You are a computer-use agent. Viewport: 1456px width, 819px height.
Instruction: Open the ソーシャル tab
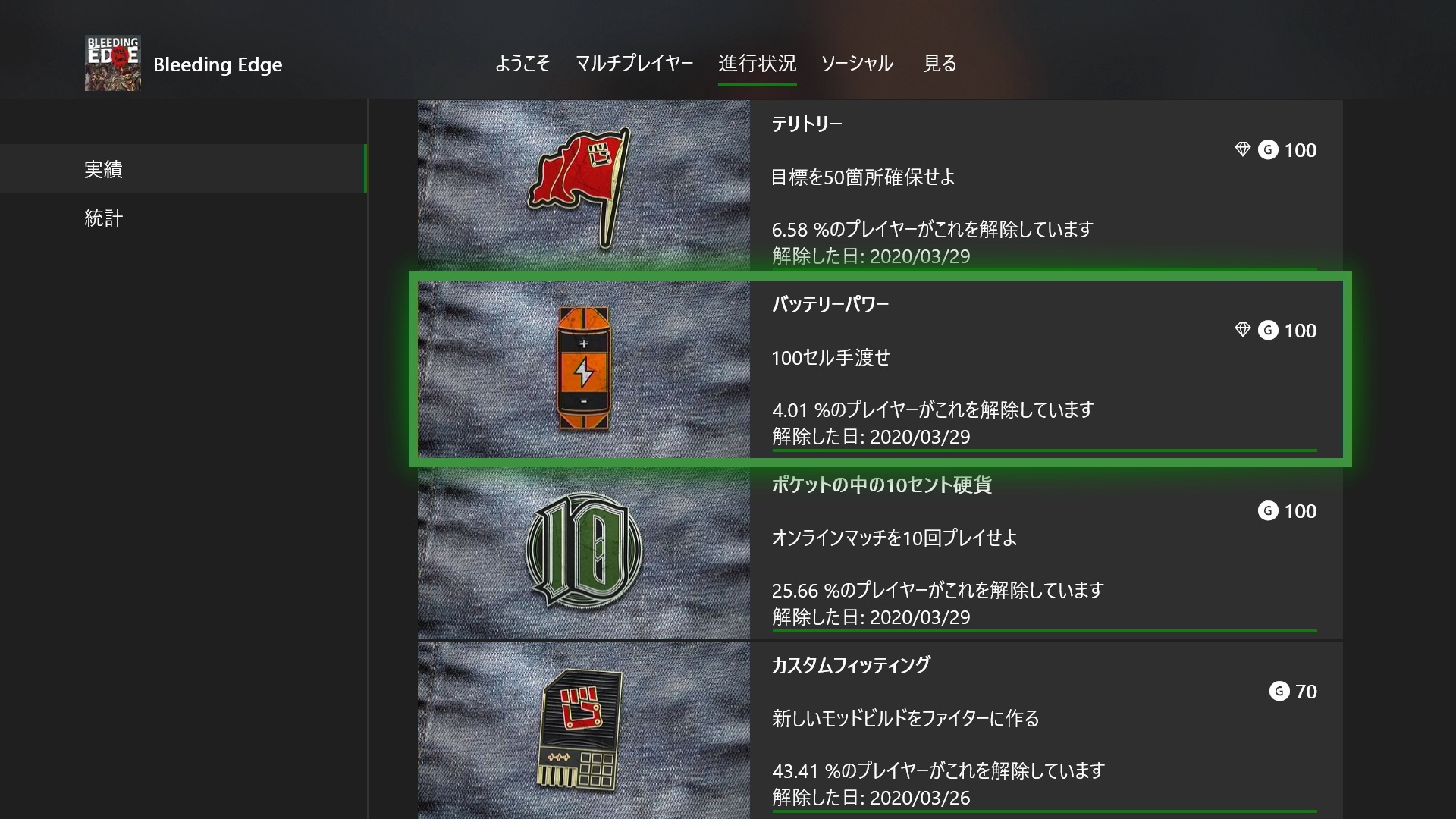pos(857,64)
